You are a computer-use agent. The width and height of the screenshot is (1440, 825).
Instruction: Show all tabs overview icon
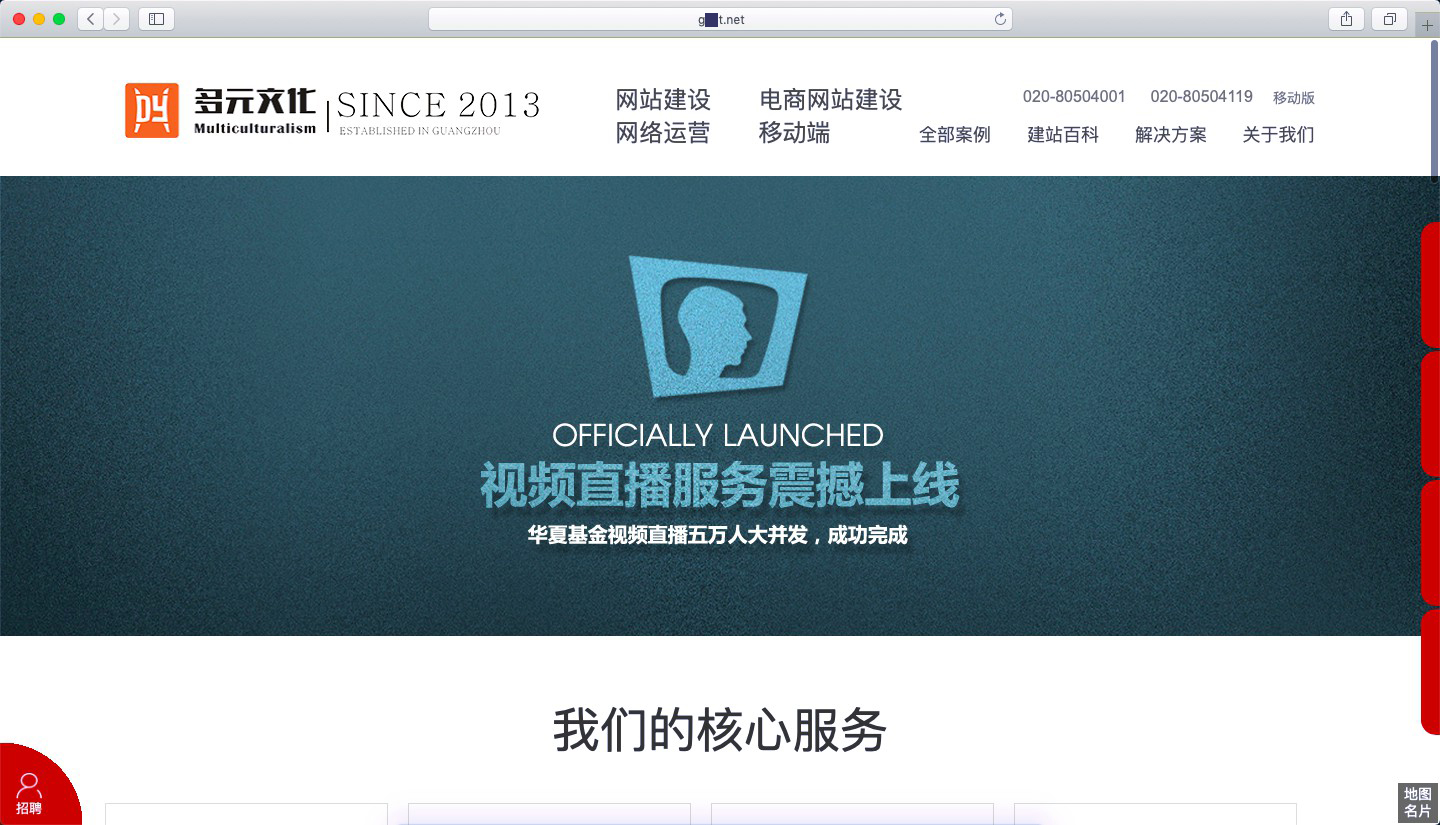coord(1389,19)
